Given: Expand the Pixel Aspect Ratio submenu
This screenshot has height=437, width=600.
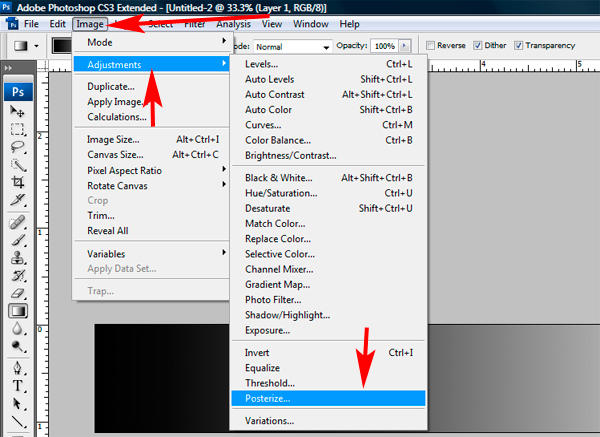Looking at the screenshot, I should pyautogui.click(x=152, y=170).
